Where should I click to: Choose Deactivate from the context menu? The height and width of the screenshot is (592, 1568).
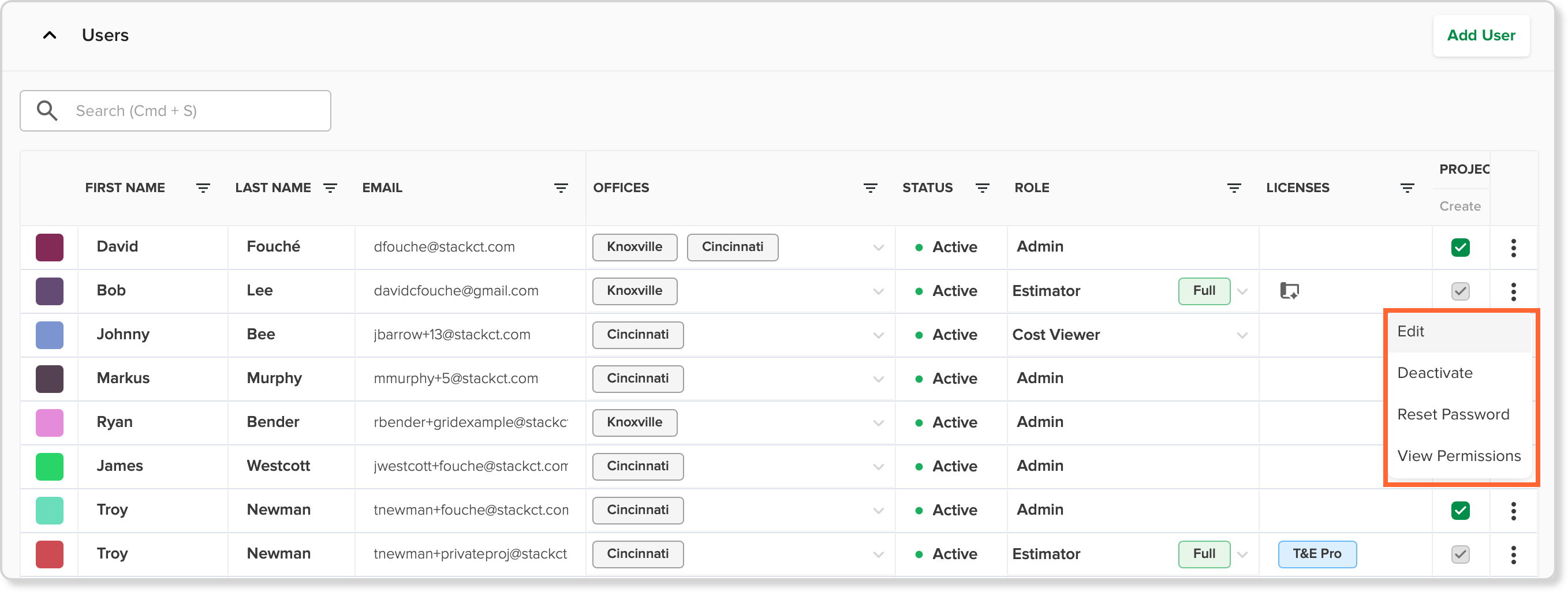click(1459, 373)
